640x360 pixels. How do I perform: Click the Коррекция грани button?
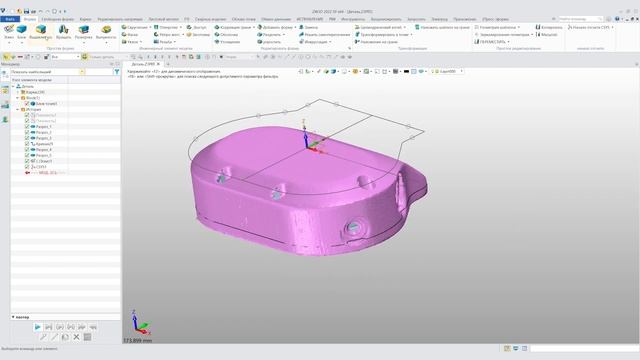point(233,27)
